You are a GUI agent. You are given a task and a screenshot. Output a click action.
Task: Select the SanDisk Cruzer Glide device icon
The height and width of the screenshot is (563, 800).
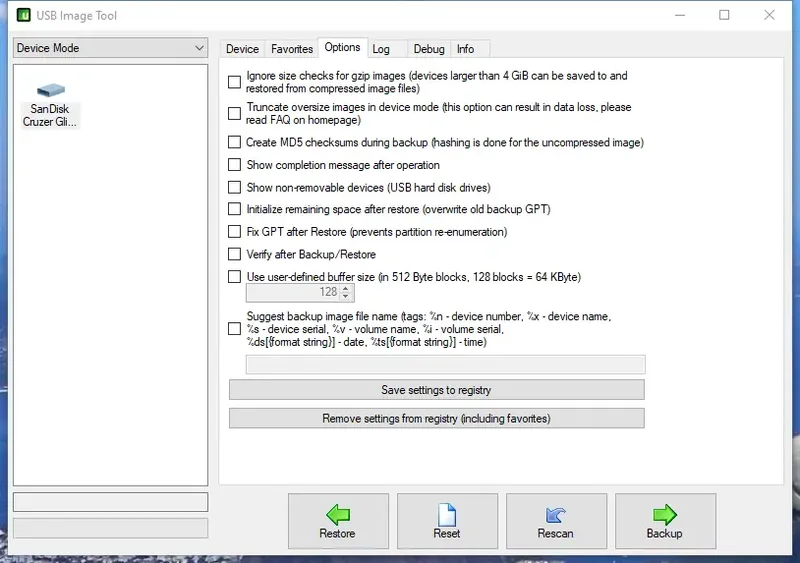[x=50, y=105]
